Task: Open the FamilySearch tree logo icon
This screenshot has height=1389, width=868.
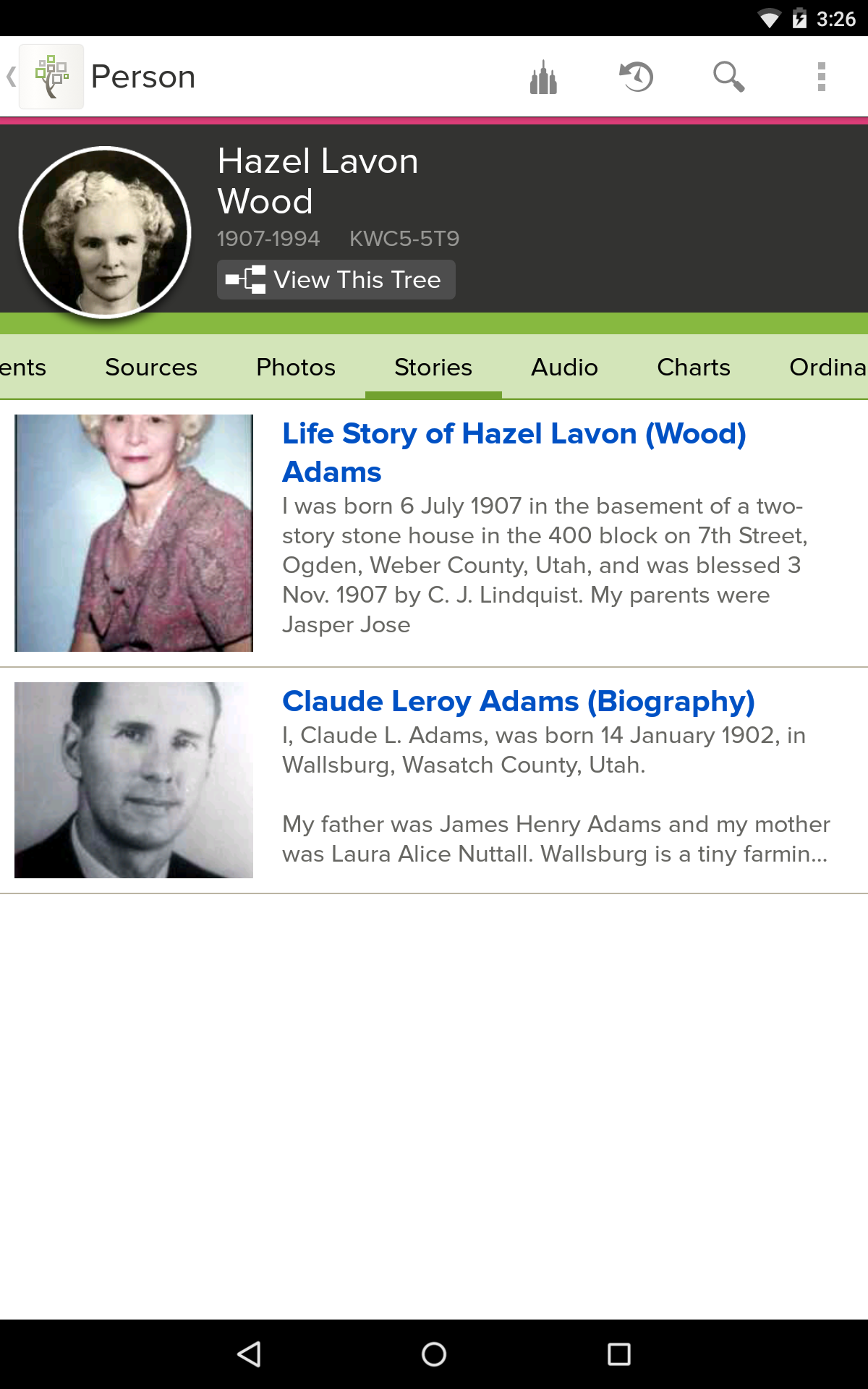Action: (x=51, y=75)
